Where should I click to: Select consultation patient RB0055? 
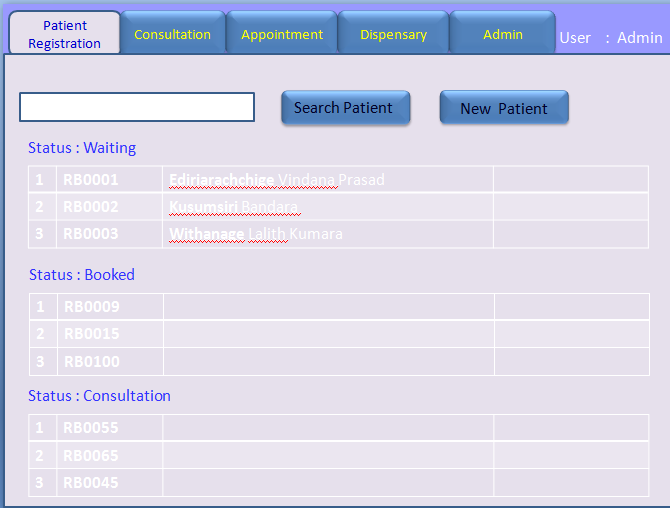91,428
